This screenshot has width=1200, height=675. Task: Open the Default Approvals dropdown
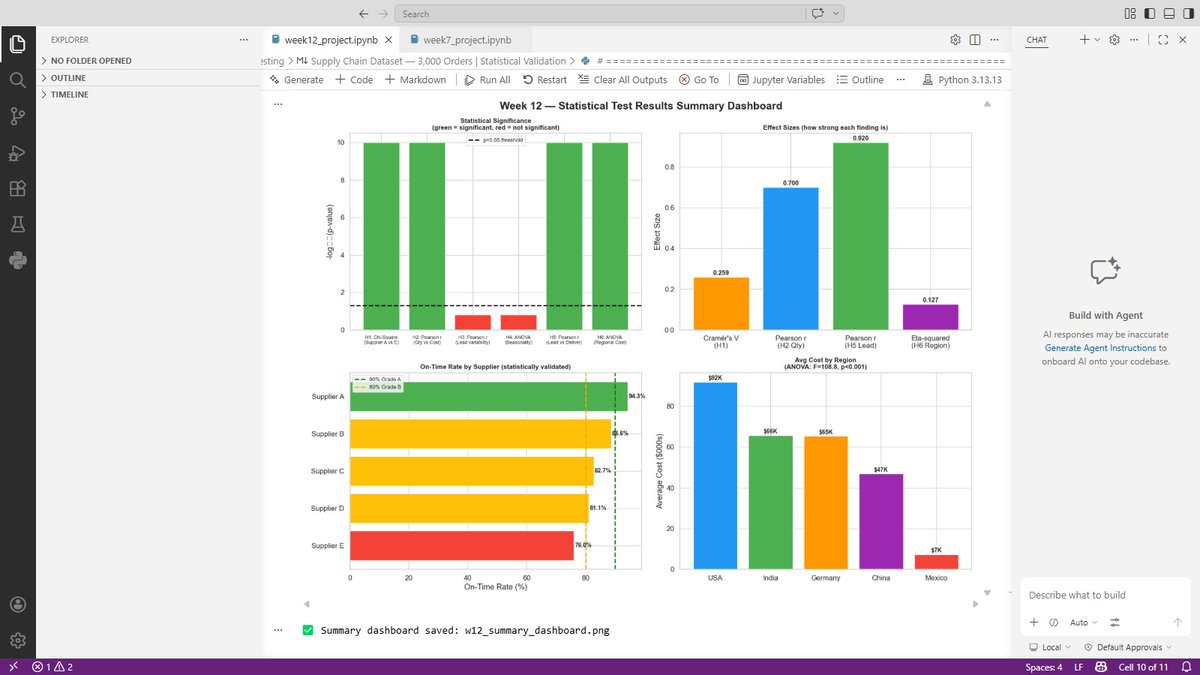tap(1127, 647)
